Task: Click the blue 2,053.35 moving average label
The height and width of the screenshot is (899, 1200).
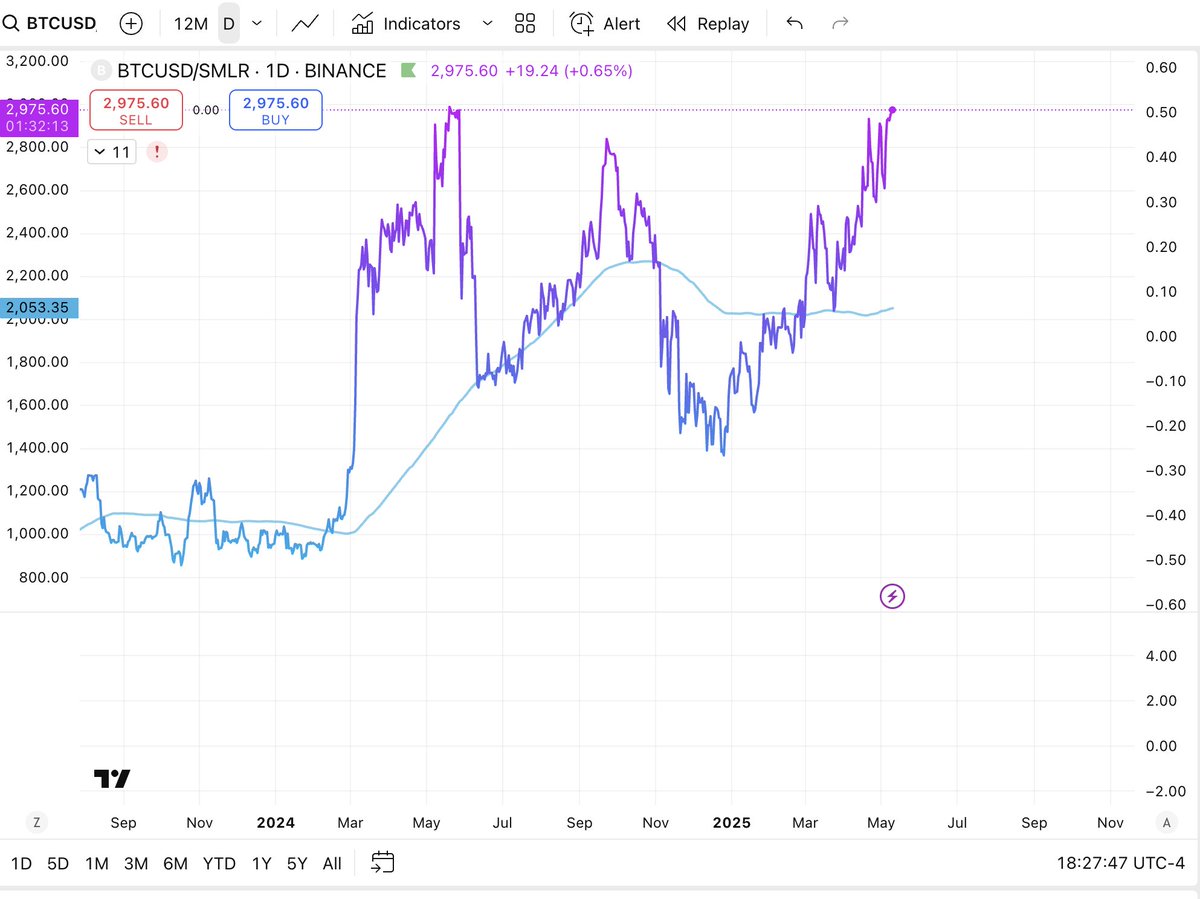Action: pyautogui.click(x=38, y=308)
